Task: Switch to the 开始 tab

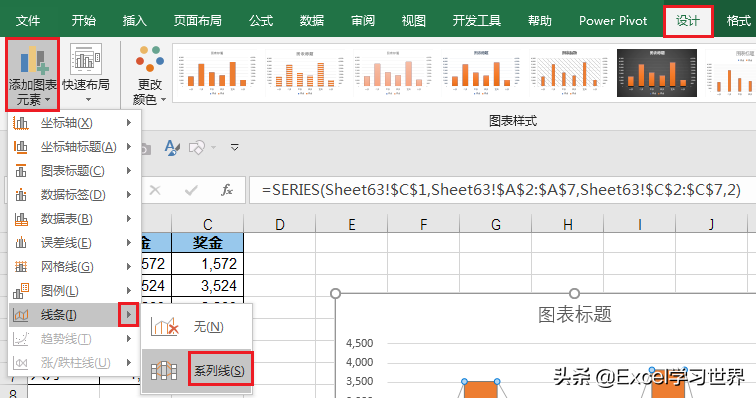Action: pos(83,21)
